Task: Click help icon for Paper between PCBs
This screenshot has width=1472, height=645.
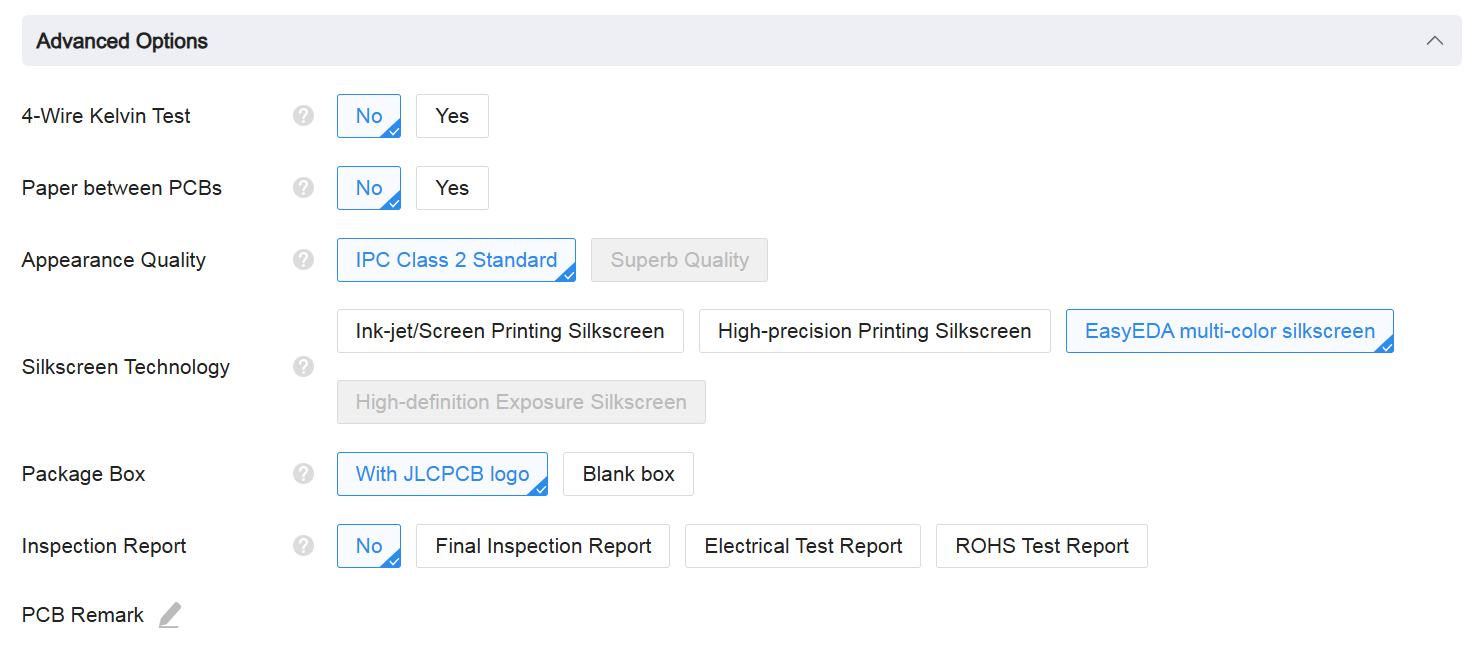Action: [x=304, y=188]
